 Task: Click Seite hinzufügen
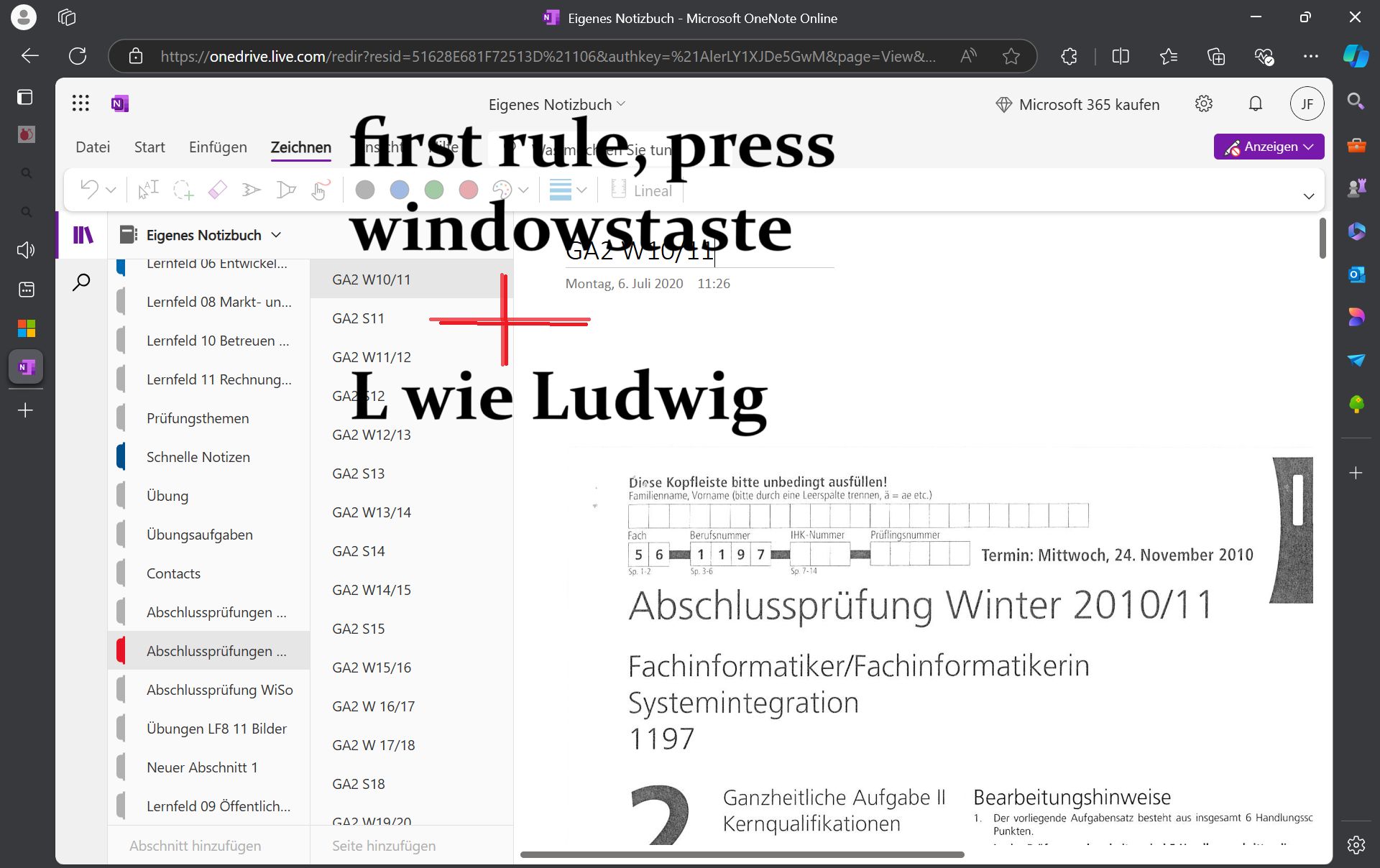coord(384,846)
